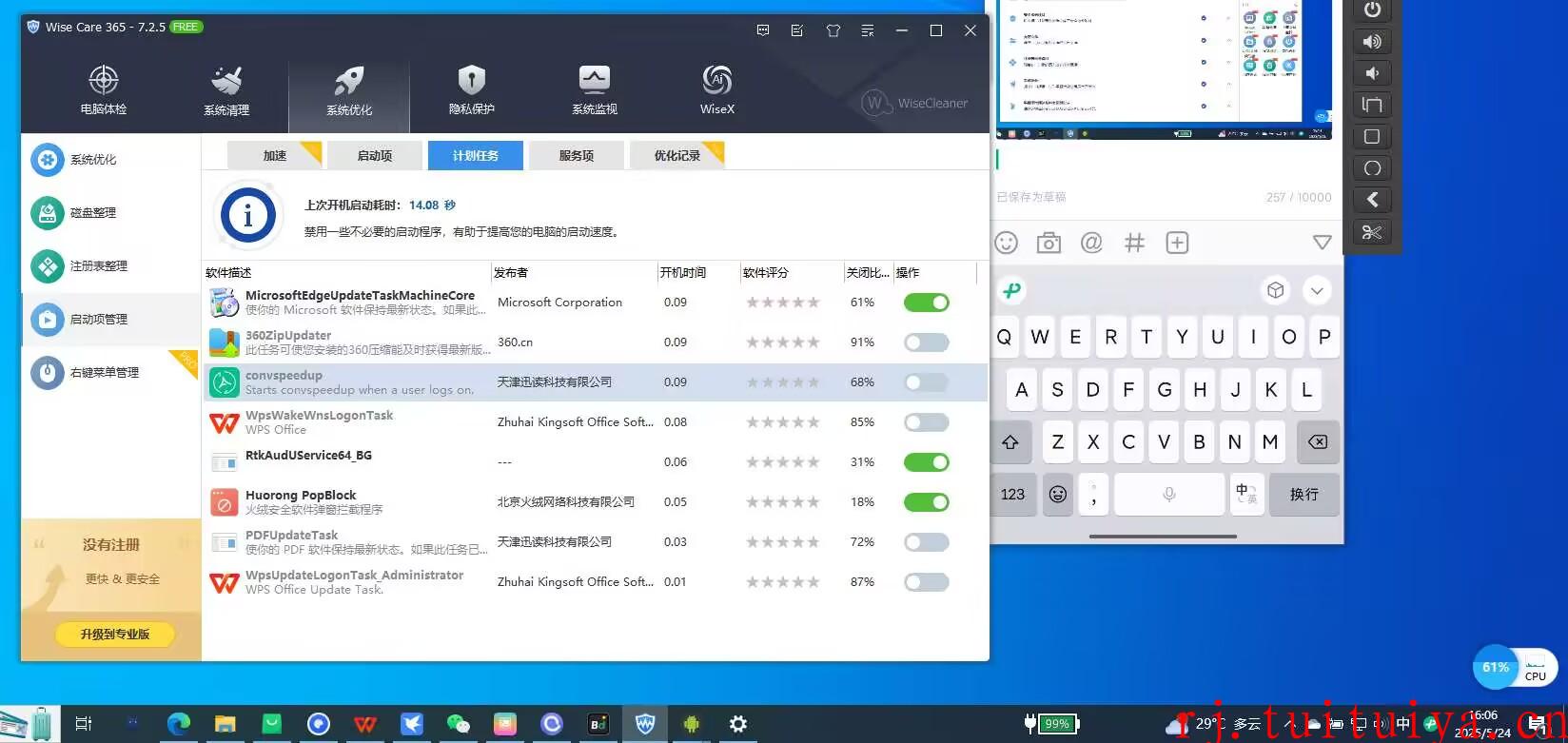Open WeChat from the taskbar
Image resolution: width=1568 pixels, height=743 pixels.
click(x=459, y=724)
